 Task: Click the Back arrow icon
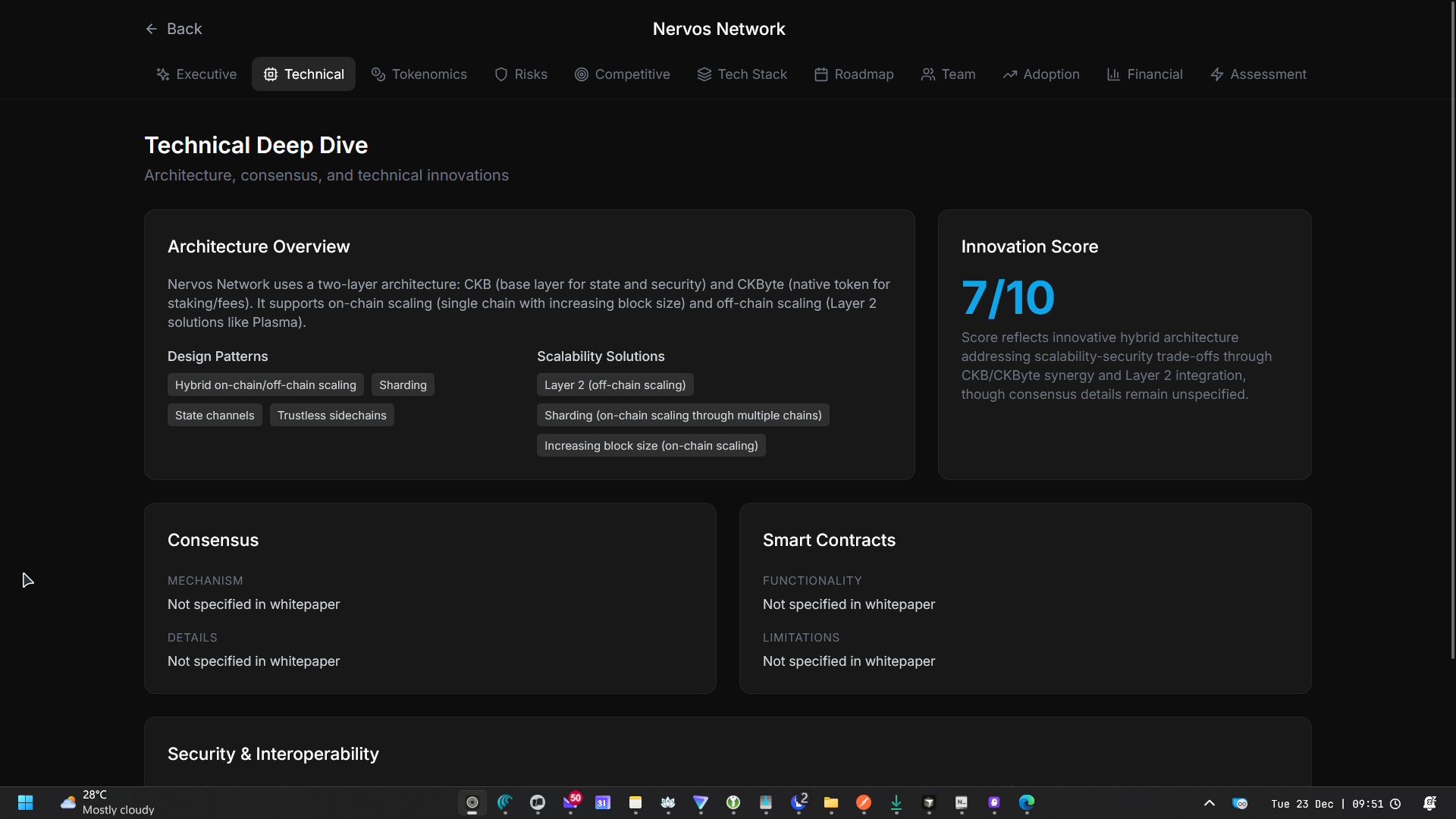[152, 29]
